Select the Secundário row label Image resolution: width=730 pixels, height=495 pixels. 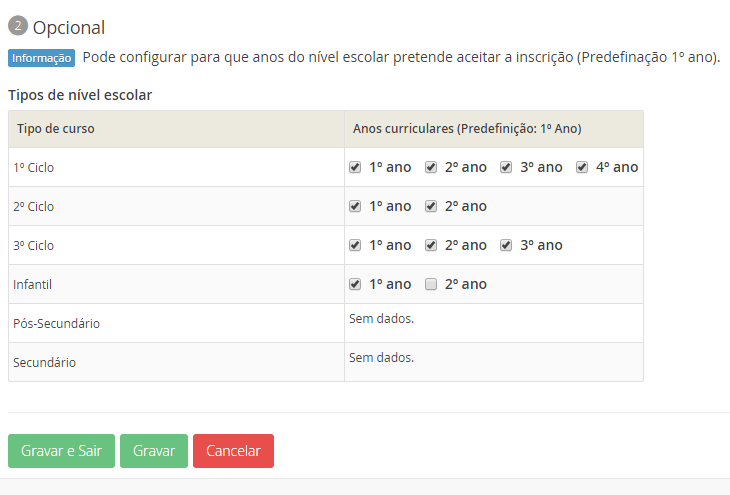45,362
